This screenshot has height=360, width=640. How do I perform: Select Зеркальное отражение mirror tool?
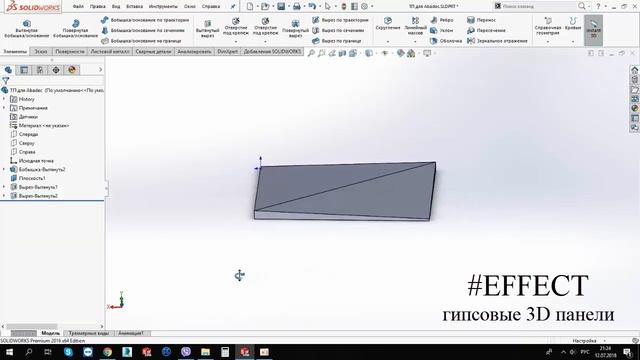(x=497, y=41)
